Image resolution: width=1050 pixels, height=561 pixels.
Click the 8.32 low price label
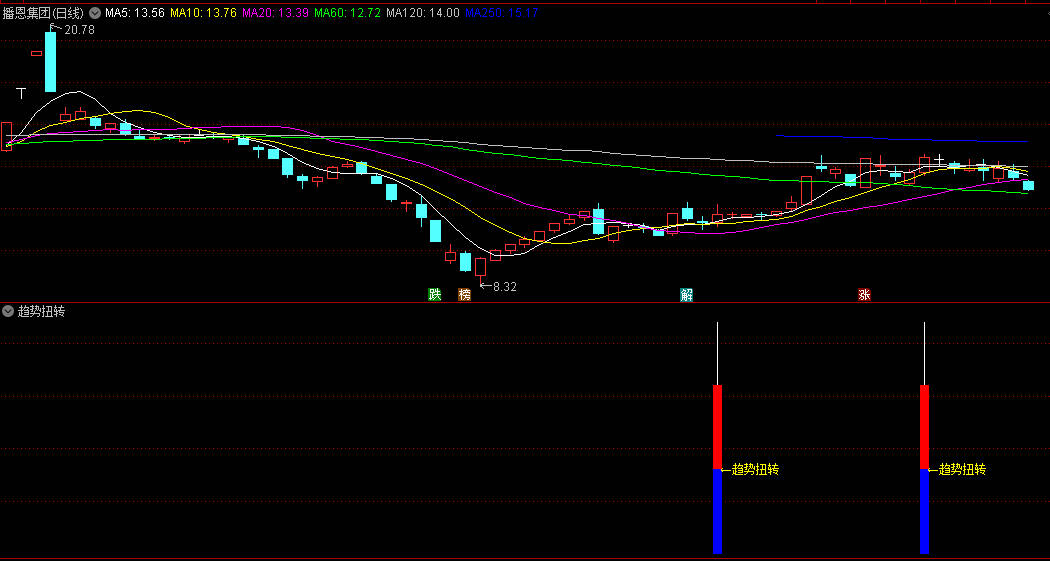pyautogui.click(x=505, y=287)
